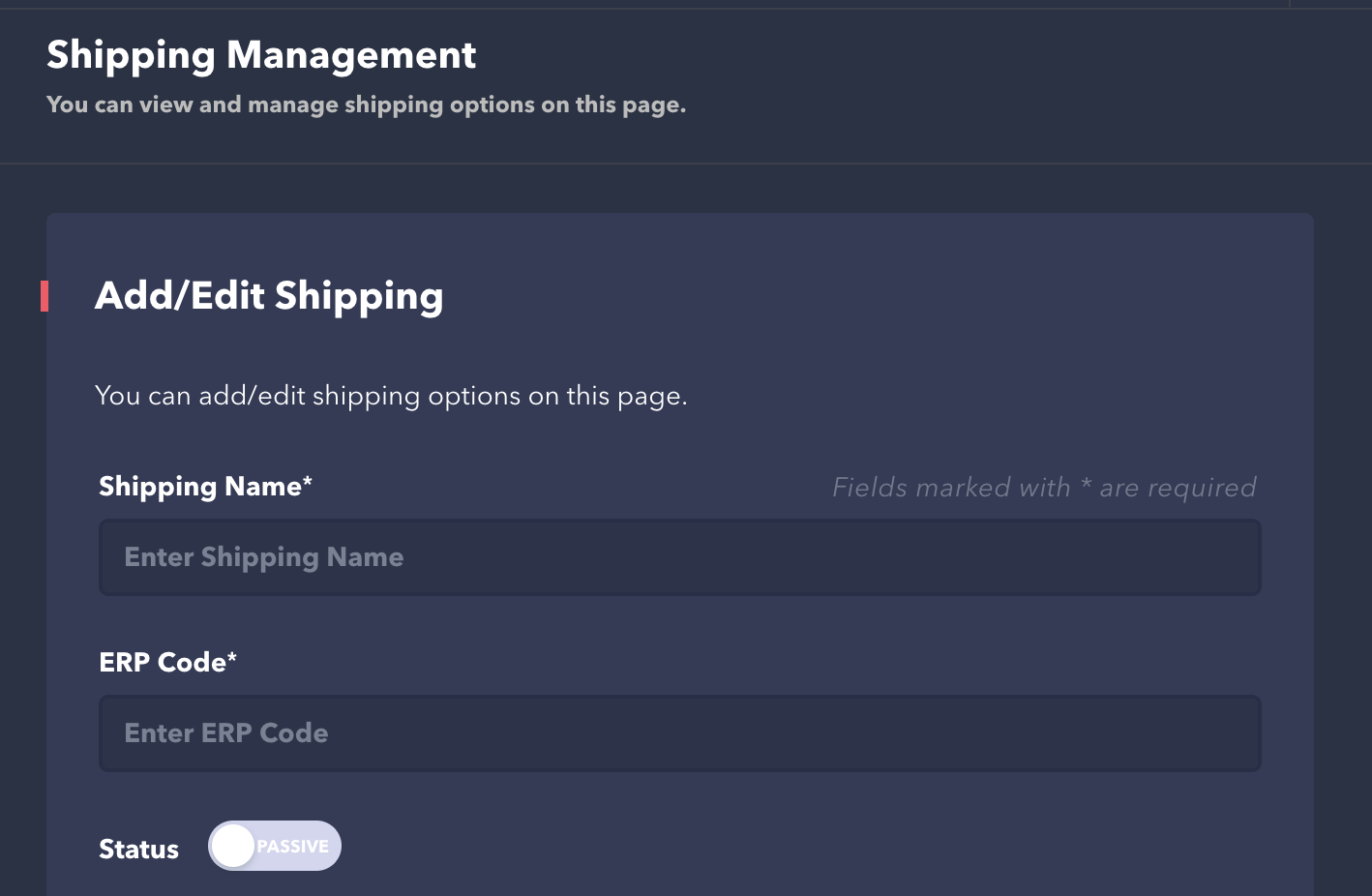Click the Enter Shipping Name placeholder text
The height and width of the screenshot is (896, 1372).
[264, 557]
